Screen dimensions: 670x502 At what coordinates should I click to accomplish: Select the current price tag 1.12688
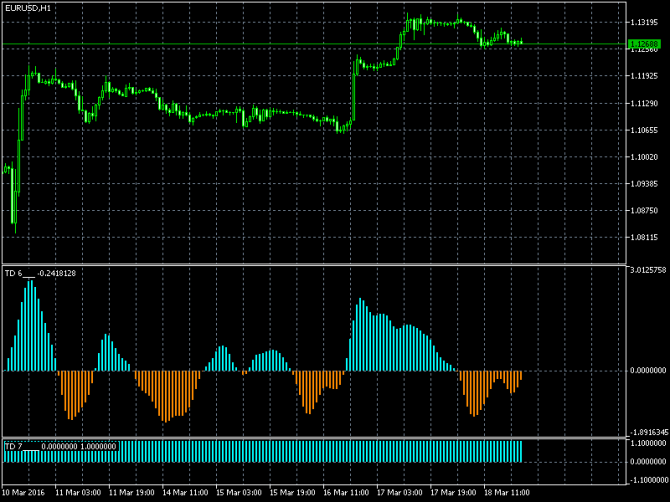click(x=645, y=44)
